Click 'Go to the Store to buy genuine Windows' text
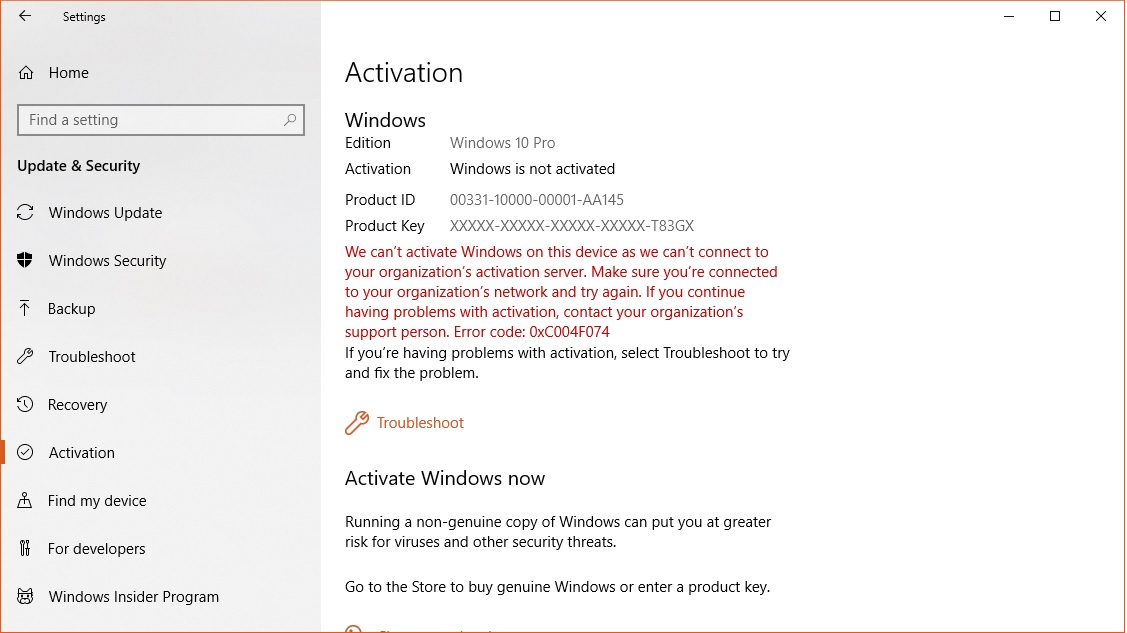 click(x=557, y=587)
